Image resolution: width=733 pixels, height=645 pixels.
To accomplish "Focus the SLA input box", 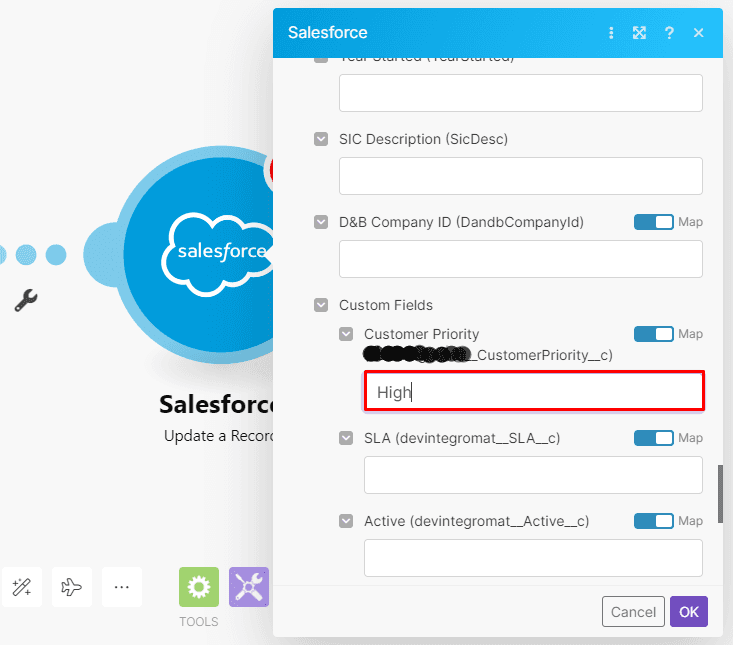I will click(x=533, y=475).
